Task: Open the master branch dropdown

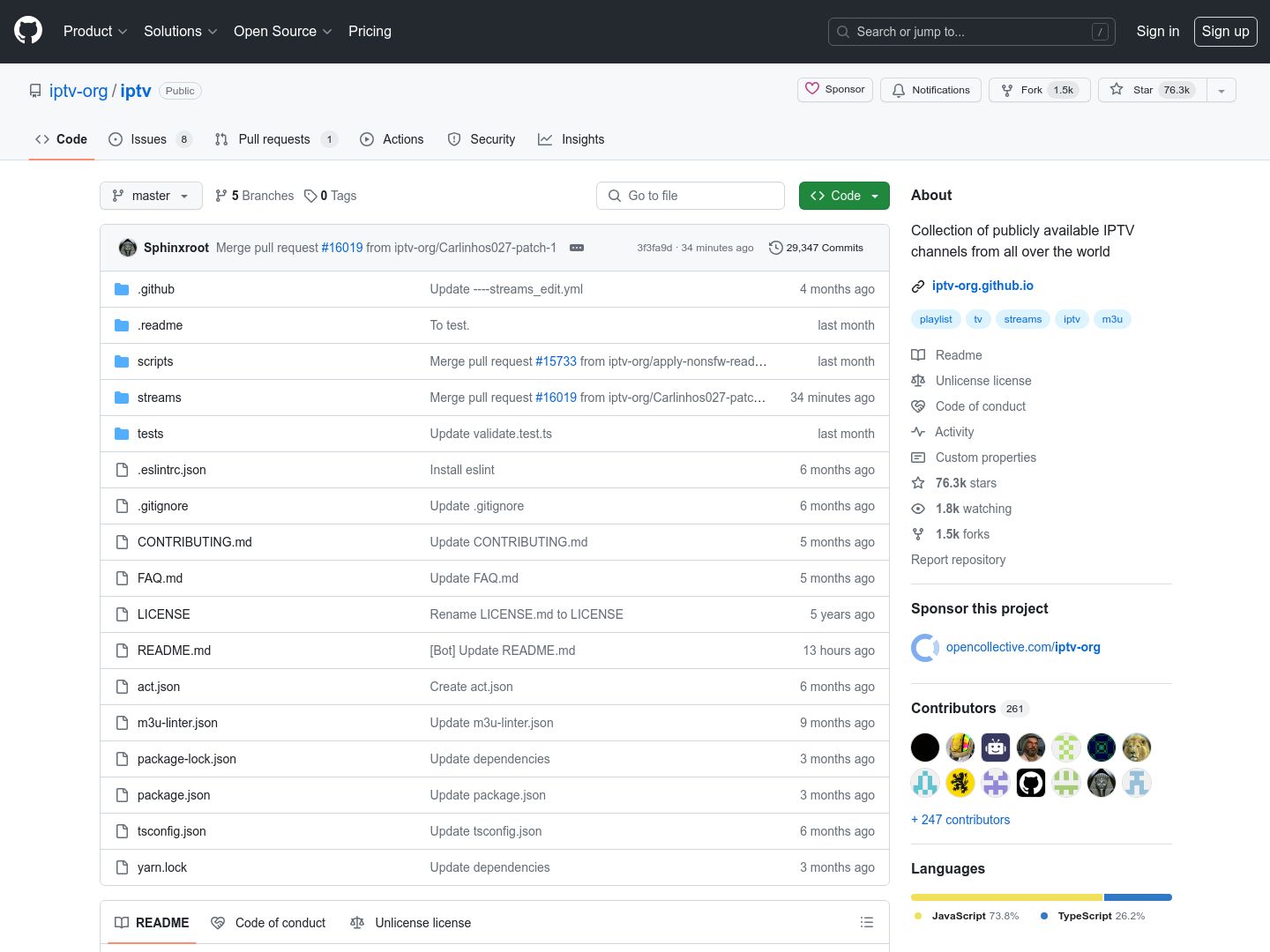Action: [151, 196]
